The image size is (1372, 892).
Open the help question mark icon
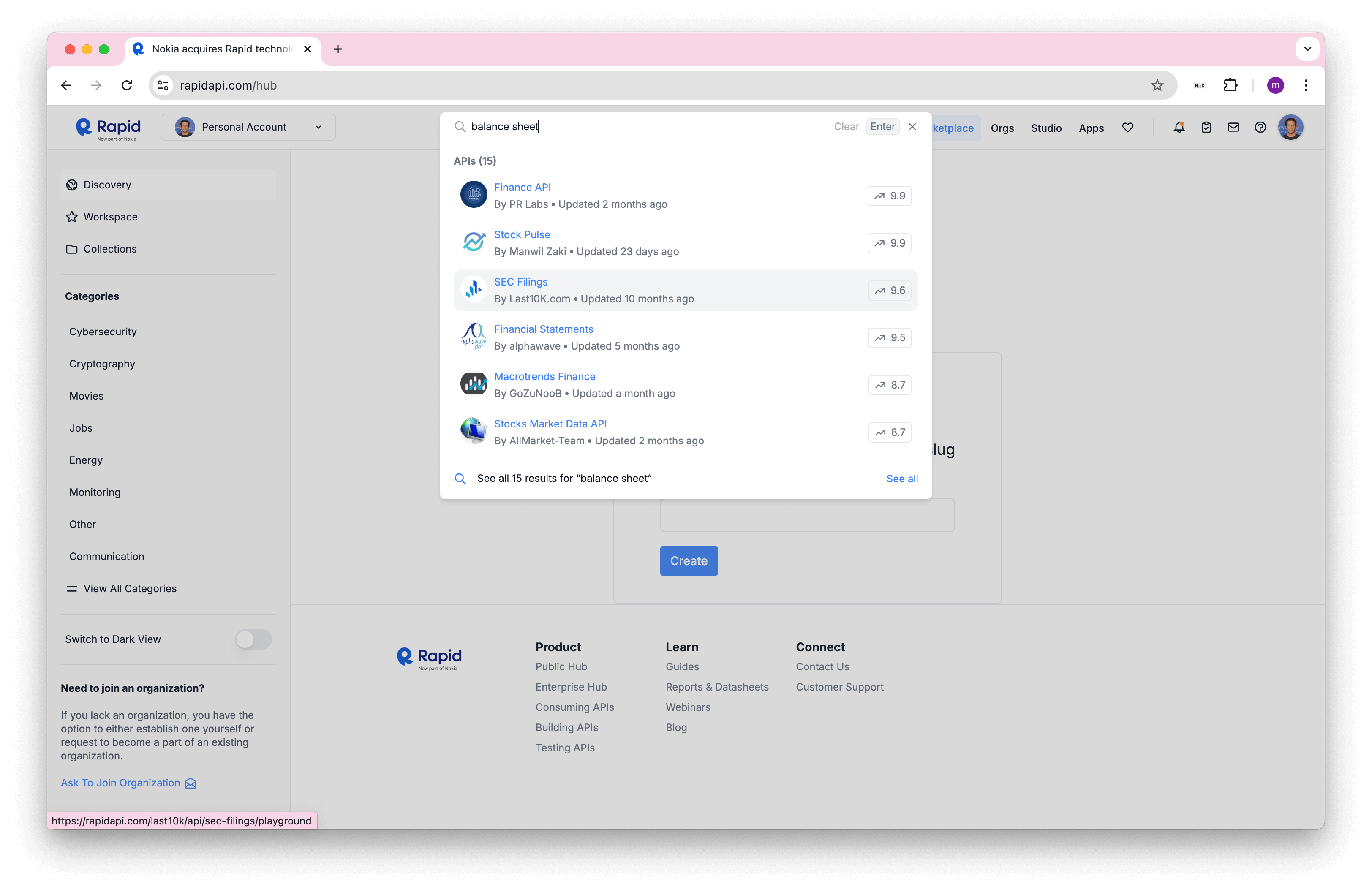[x=1261, y=128]
